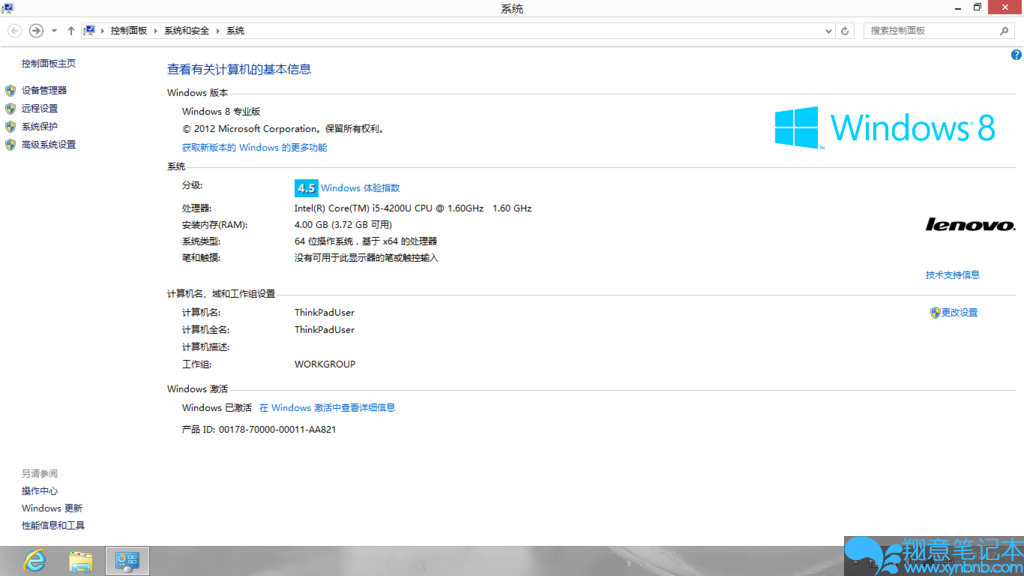The image size is (1024, 576).
Task: Click the Lenovo logo
Action: [970, 225]
